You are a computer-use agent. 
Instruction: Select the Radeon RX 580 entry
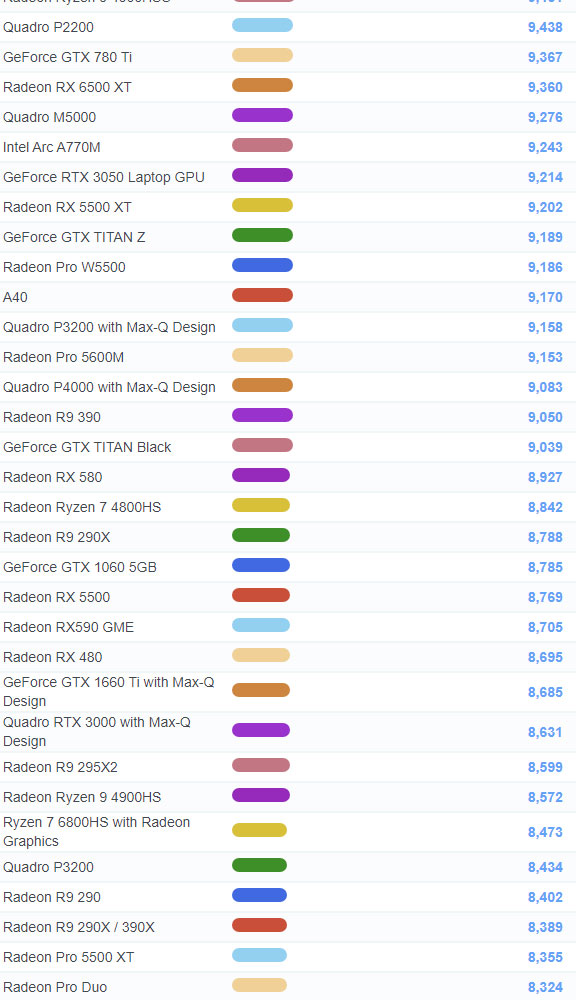52,477
